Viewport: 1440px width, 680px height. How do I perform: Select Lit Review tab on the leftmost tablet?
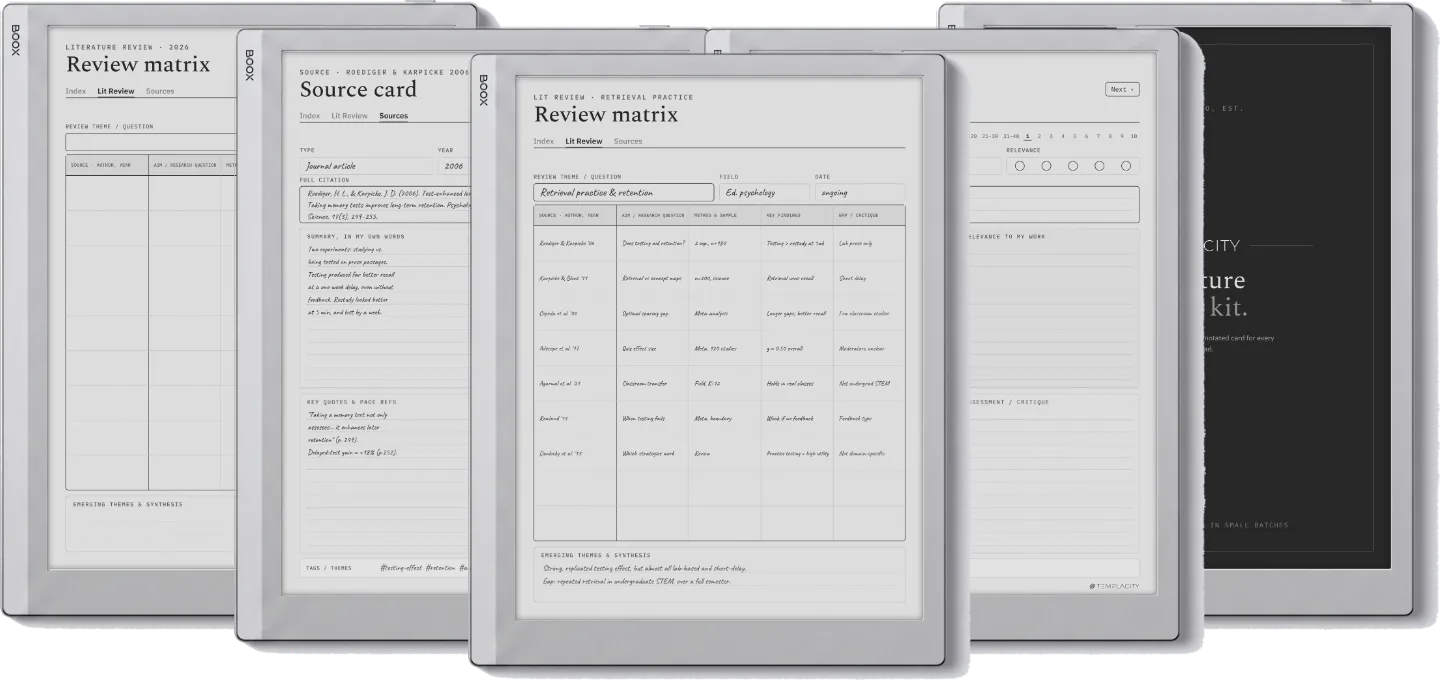coord(115,91)
